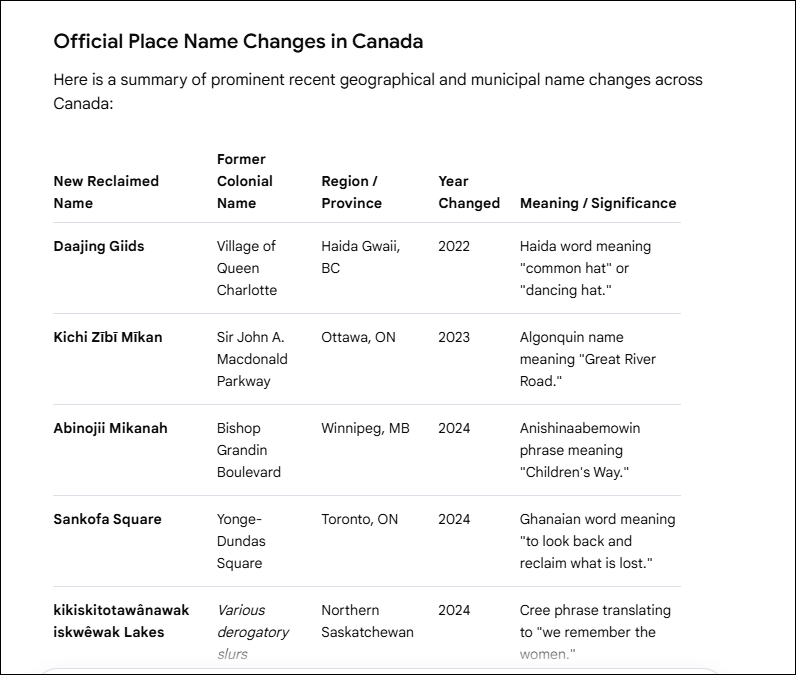Click the 2022 year cell
The image size is (796, 675).
tap(454, 246)
